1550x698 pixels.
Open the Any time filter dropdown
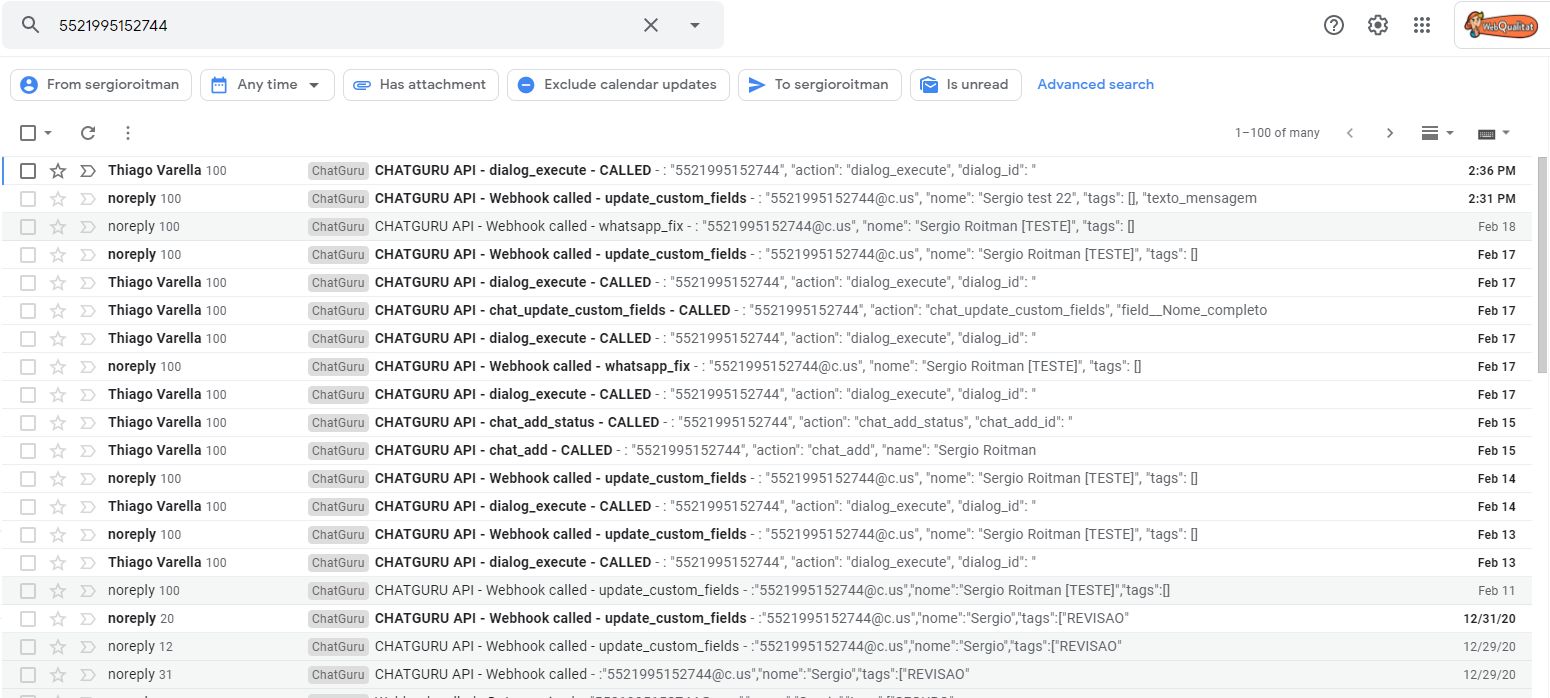[x=267, y=85]
